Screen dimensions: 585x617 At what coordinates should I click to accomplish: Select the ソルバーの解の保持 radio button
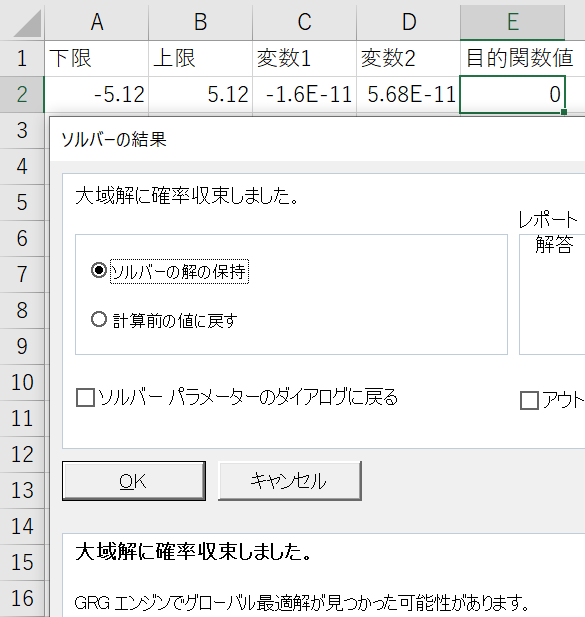pyautogui.click(x=99, y=271)
